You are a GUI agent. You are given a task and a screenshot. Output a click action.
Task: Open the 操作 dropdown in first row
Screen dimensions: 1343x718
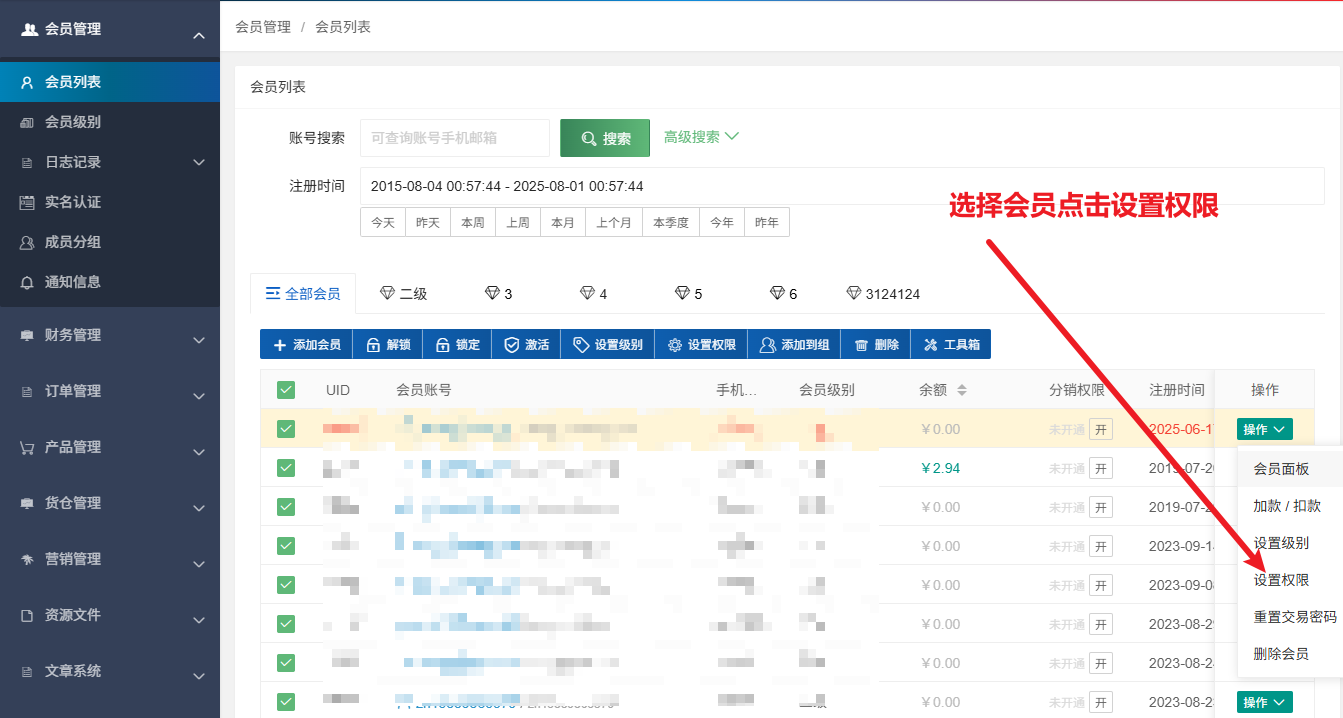1264,429
